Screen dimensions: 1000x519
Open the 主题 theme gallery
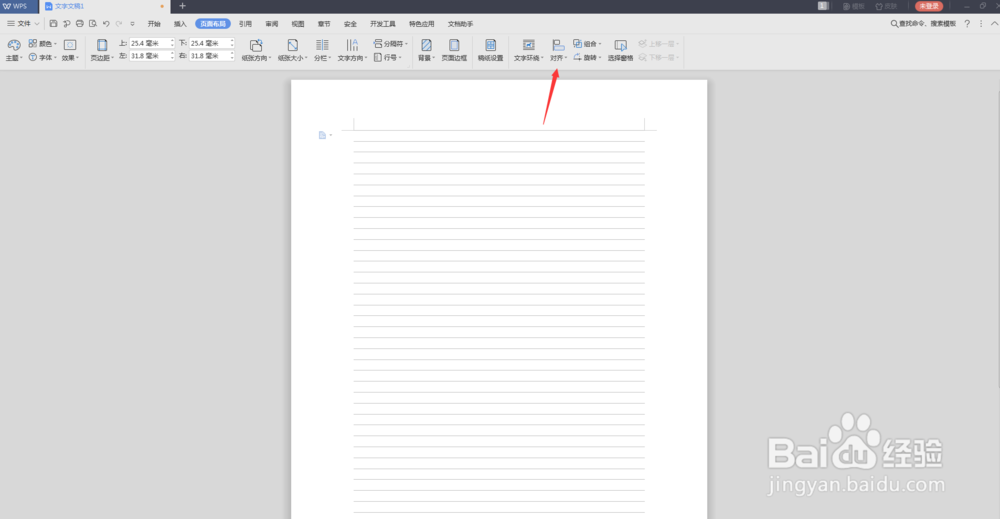(x=14, y=50)
